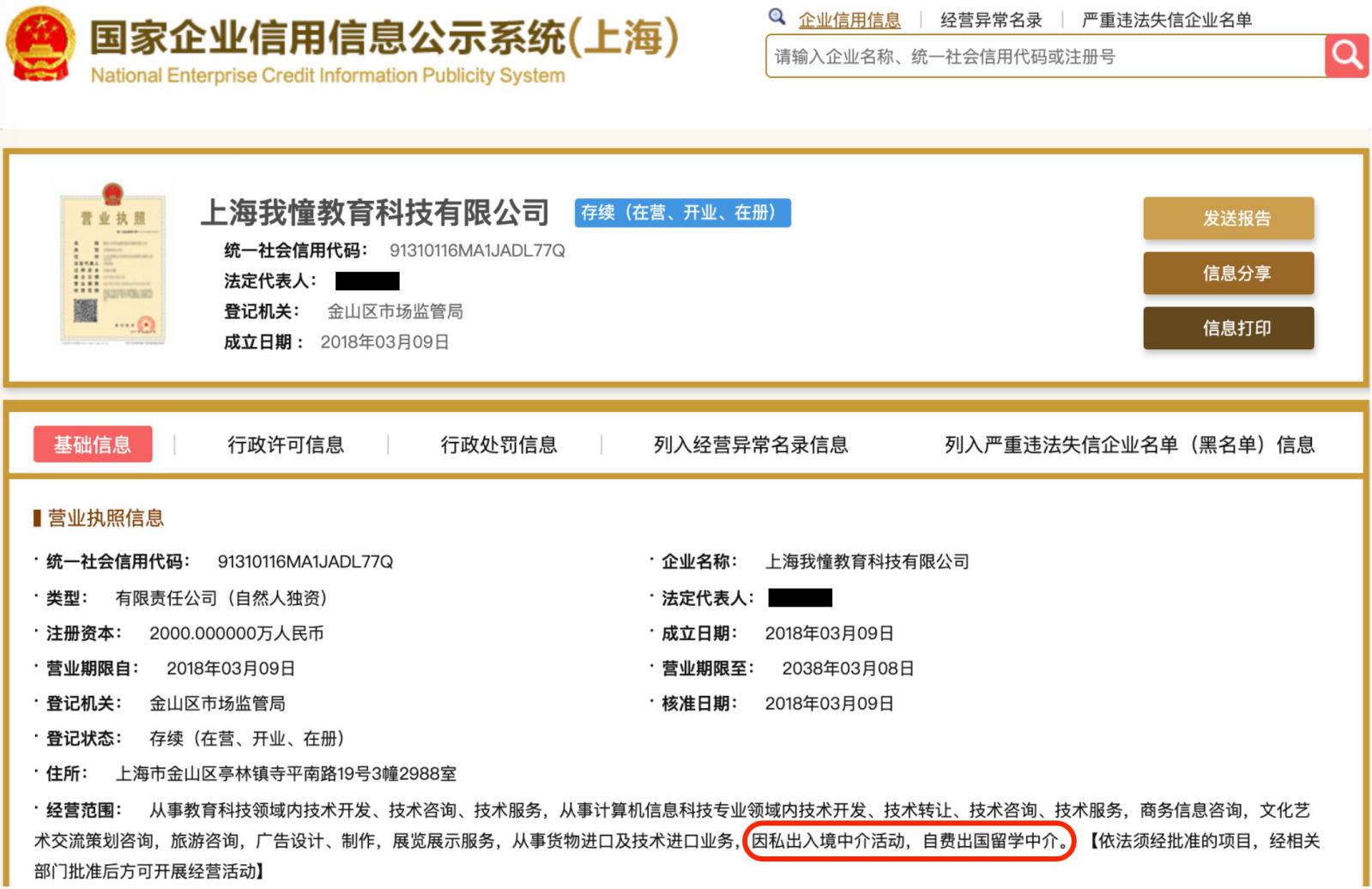This screenshot has height=889, width=1372.
Task: Click the site title 国家企业信用信息公示系统(上海)
Action: (384, 37)
